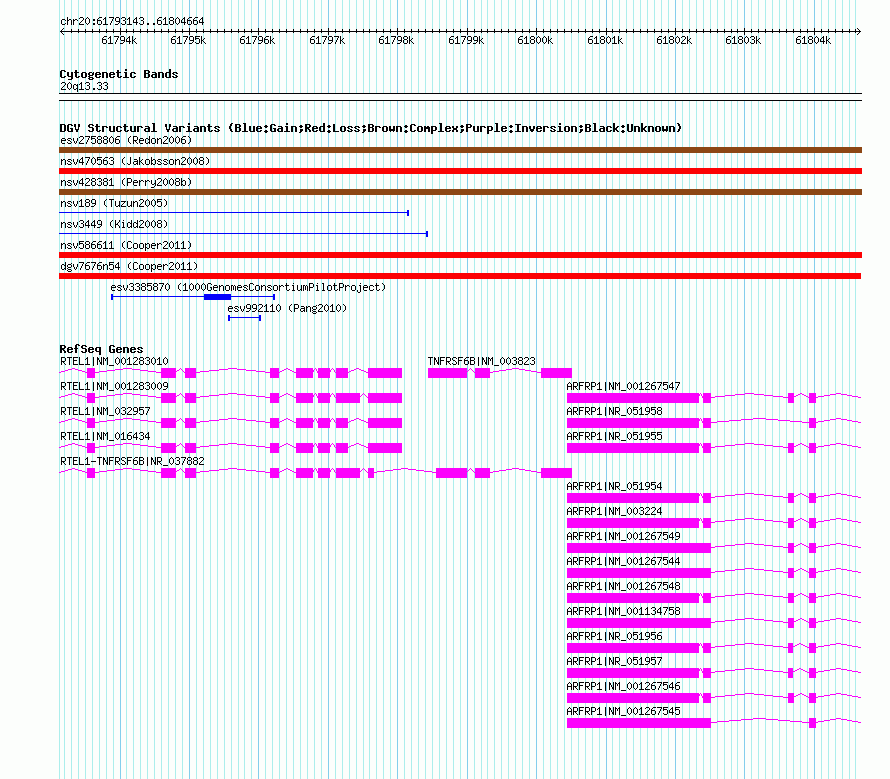Click the thick blue segment of esv3385870

[x=217, y=297]
